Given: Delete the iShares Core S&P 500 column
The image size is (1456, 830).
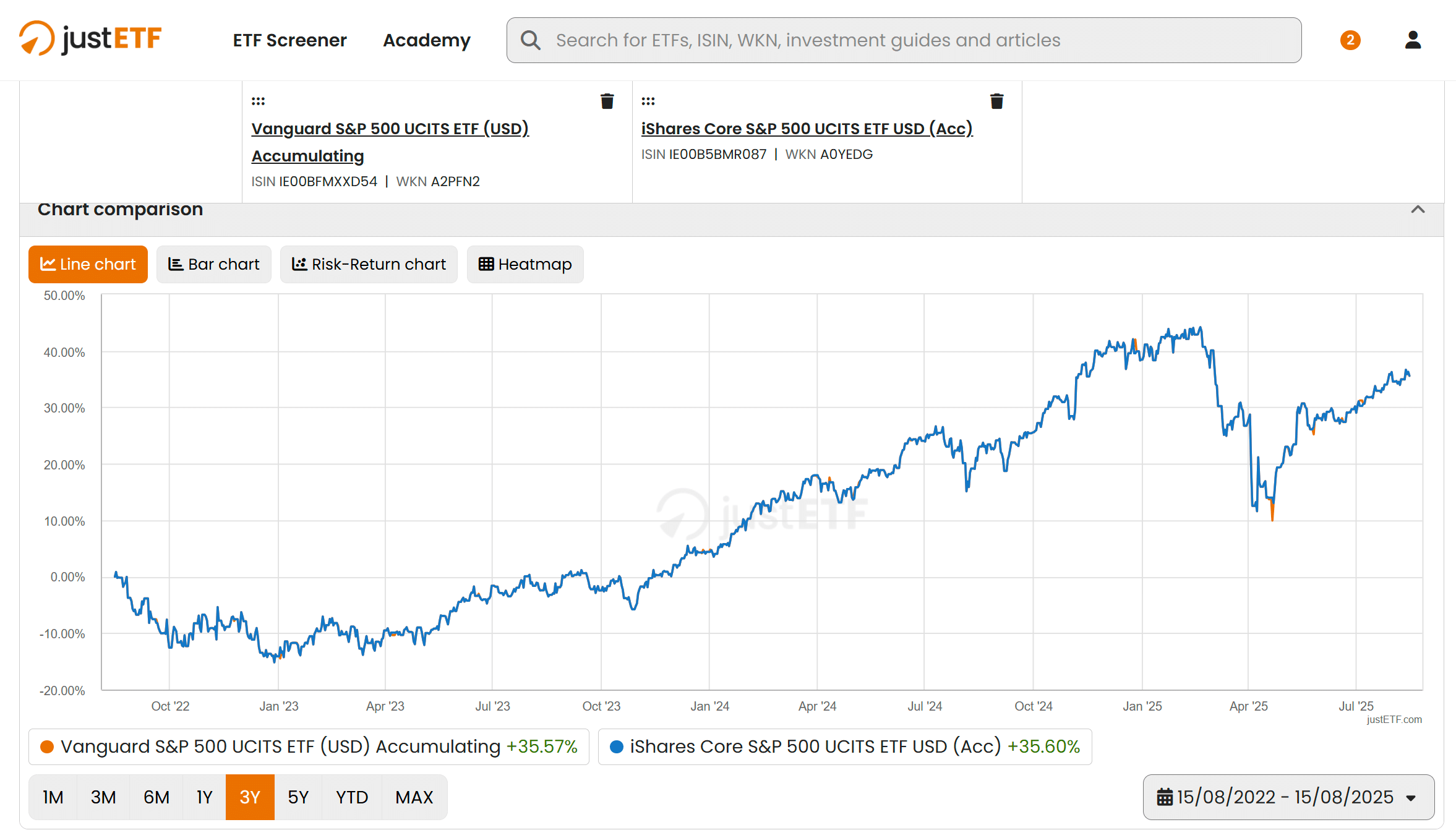Looking at the screenshot, I should pyautogui.click(x=996, y=101).
